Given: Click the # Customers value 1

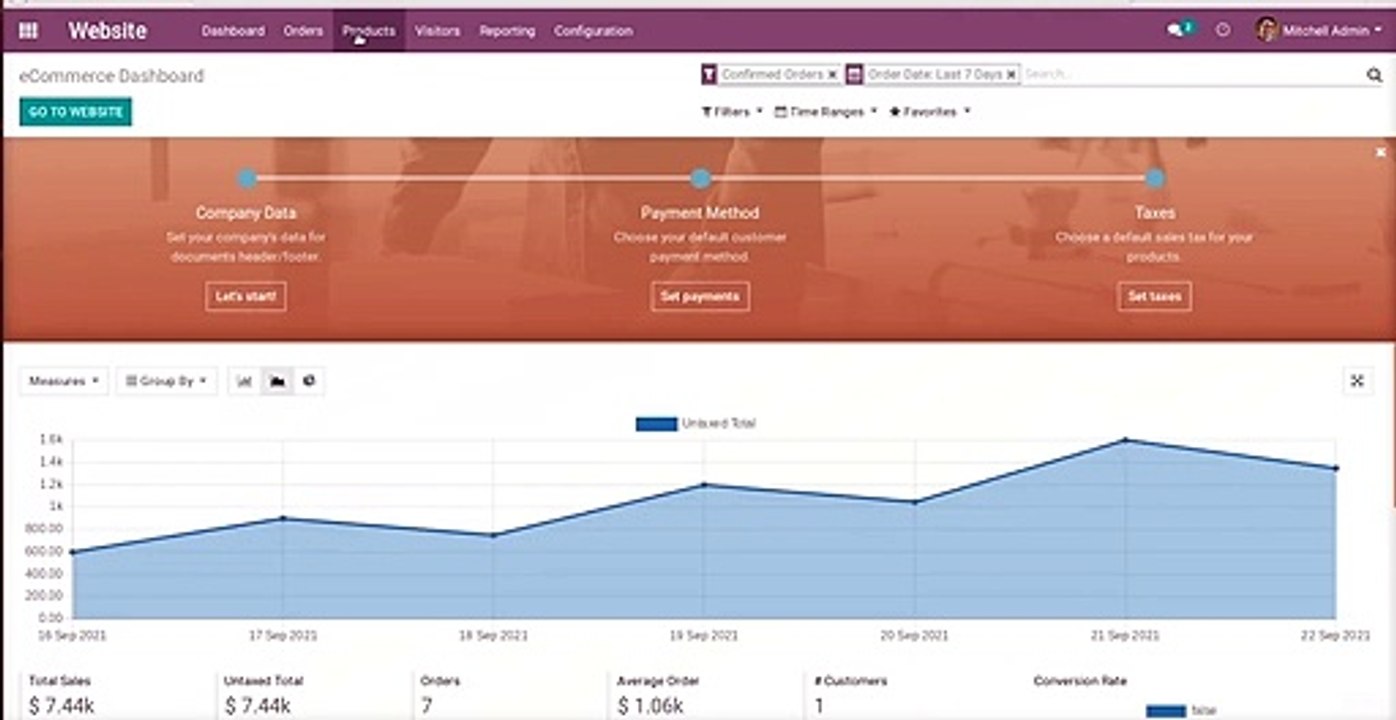Looking at the screenshot, I should 819,706.
